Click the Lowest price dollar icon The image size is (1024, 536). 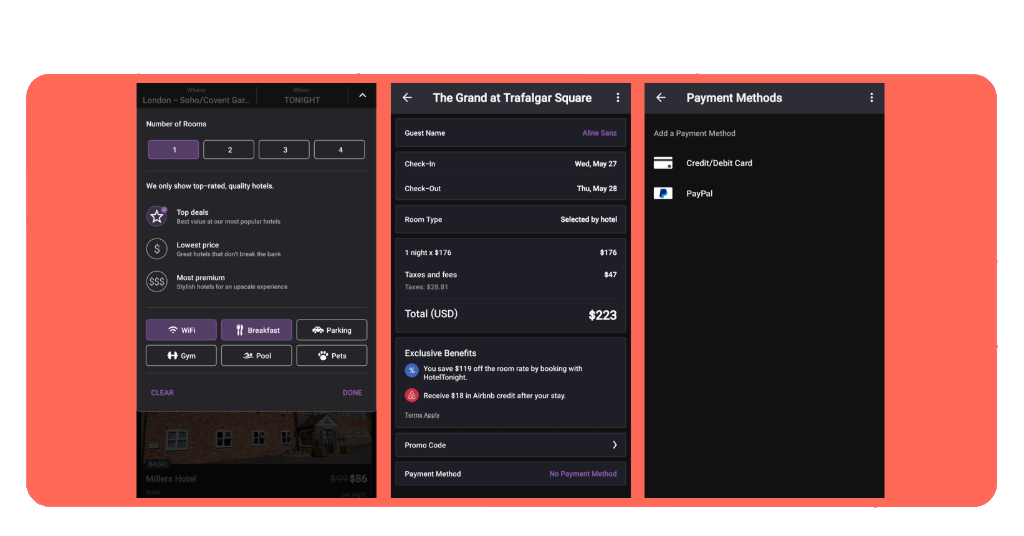click(x=157, y=249)
